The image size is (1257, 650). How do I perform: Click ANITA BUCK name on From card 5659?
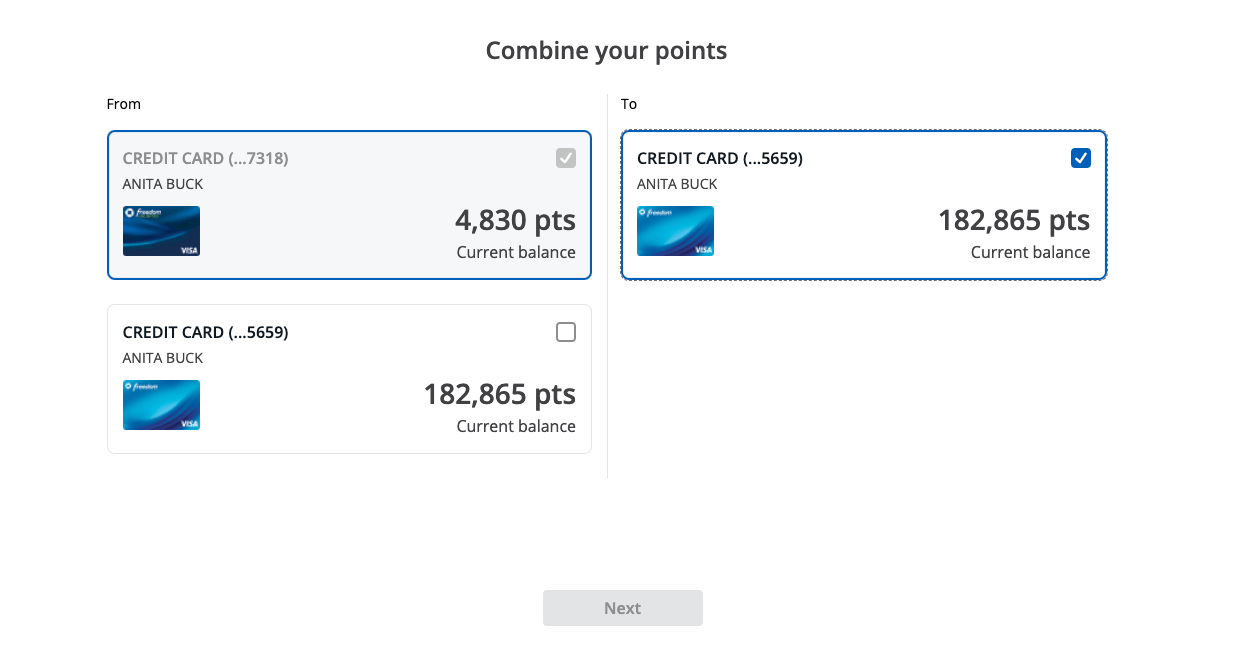click(x=163, y=358)
